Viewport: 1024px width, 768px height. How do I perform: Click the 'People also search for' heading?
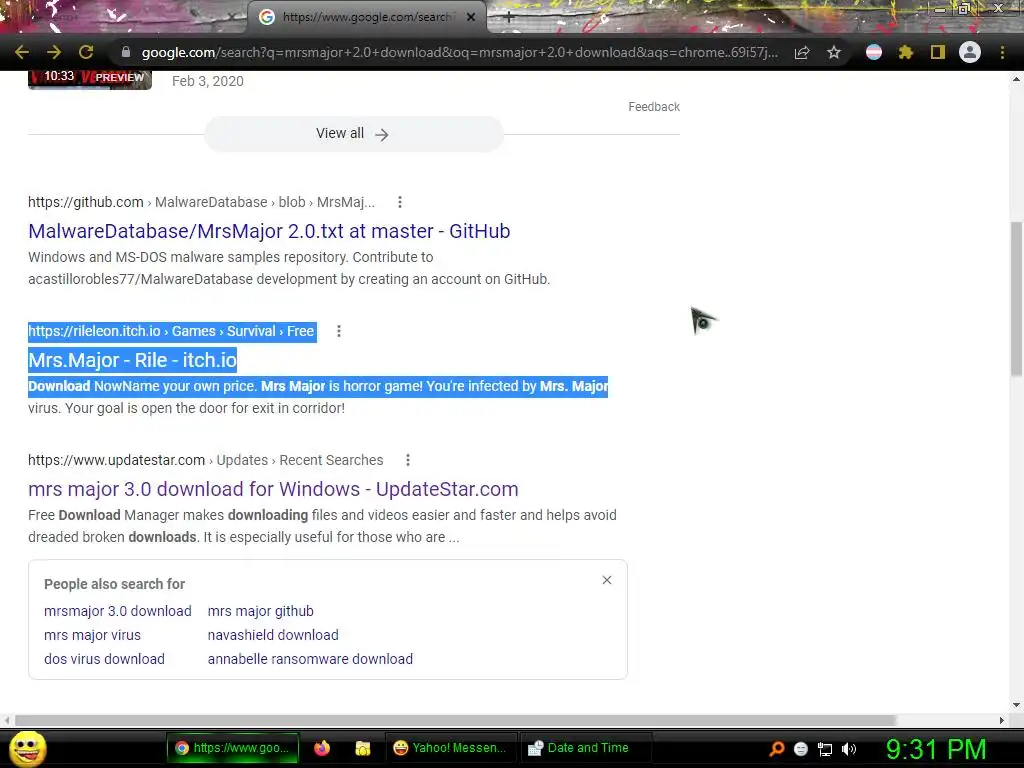pos(114,584)
